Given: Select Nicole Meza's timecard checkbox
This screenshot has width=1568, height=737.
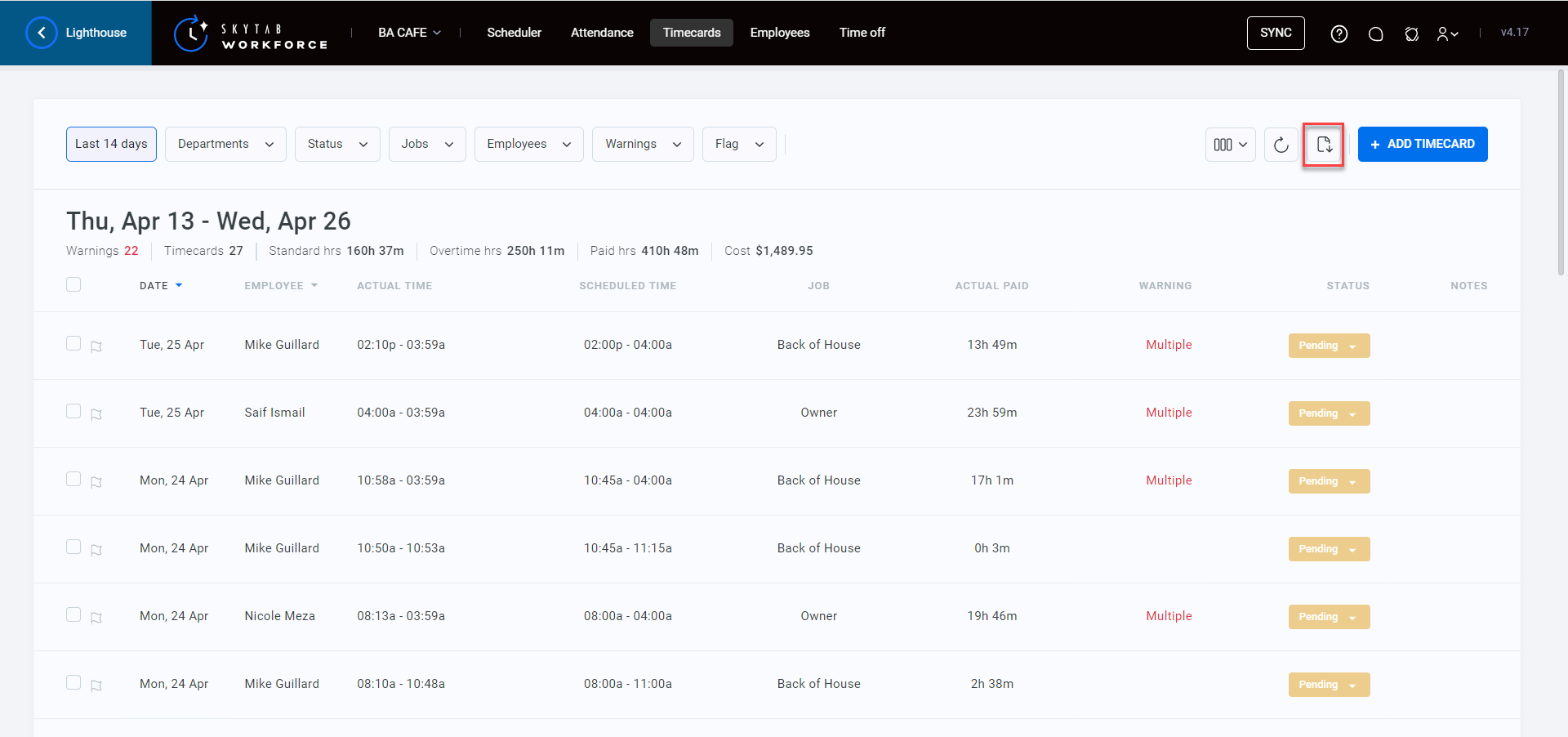Looking at the screenshot, I should [x=73, y=614].
